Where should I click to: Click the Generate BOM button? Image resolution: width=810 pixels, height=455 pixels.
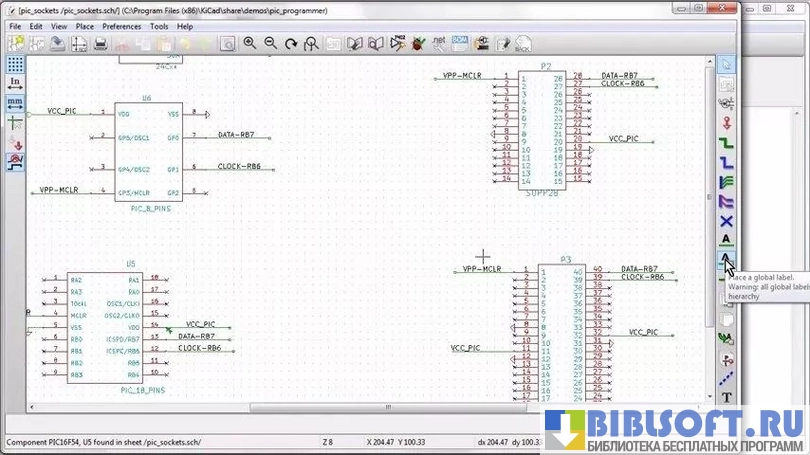459,44
